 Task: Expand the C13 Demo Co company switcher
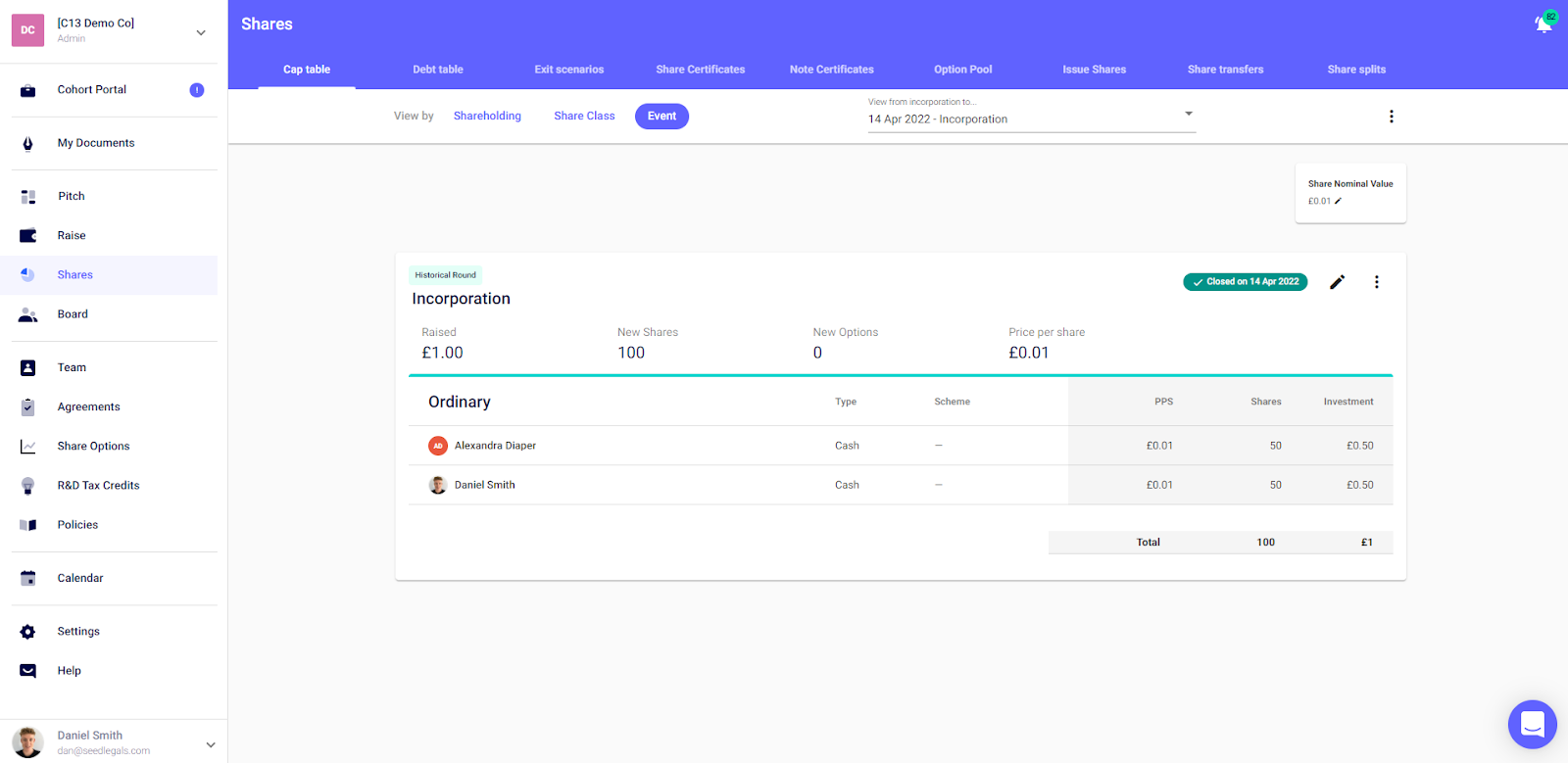click(x=201, y=32)
